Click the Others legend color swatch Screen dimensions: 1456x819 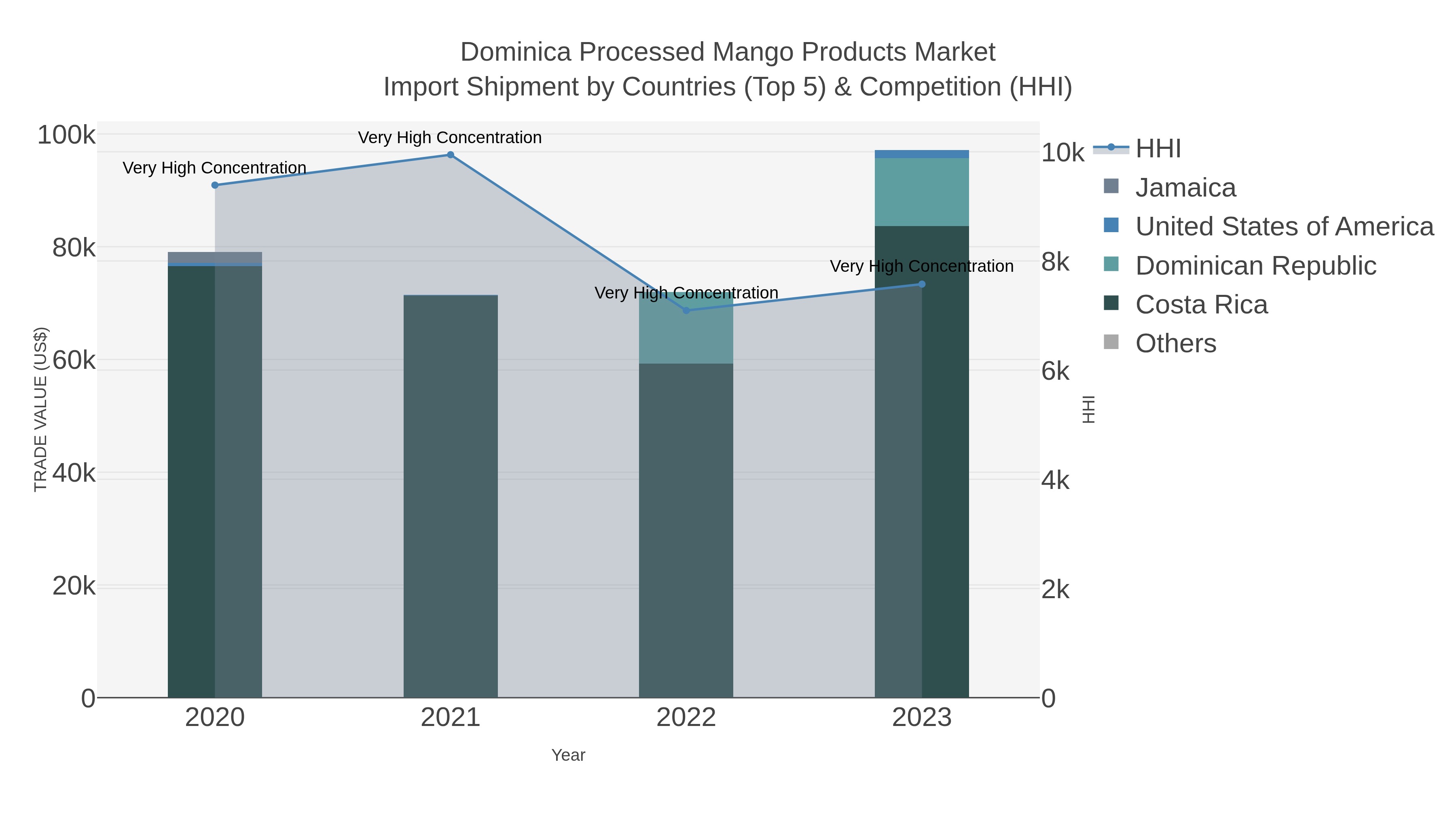[x=1111, y=342]
